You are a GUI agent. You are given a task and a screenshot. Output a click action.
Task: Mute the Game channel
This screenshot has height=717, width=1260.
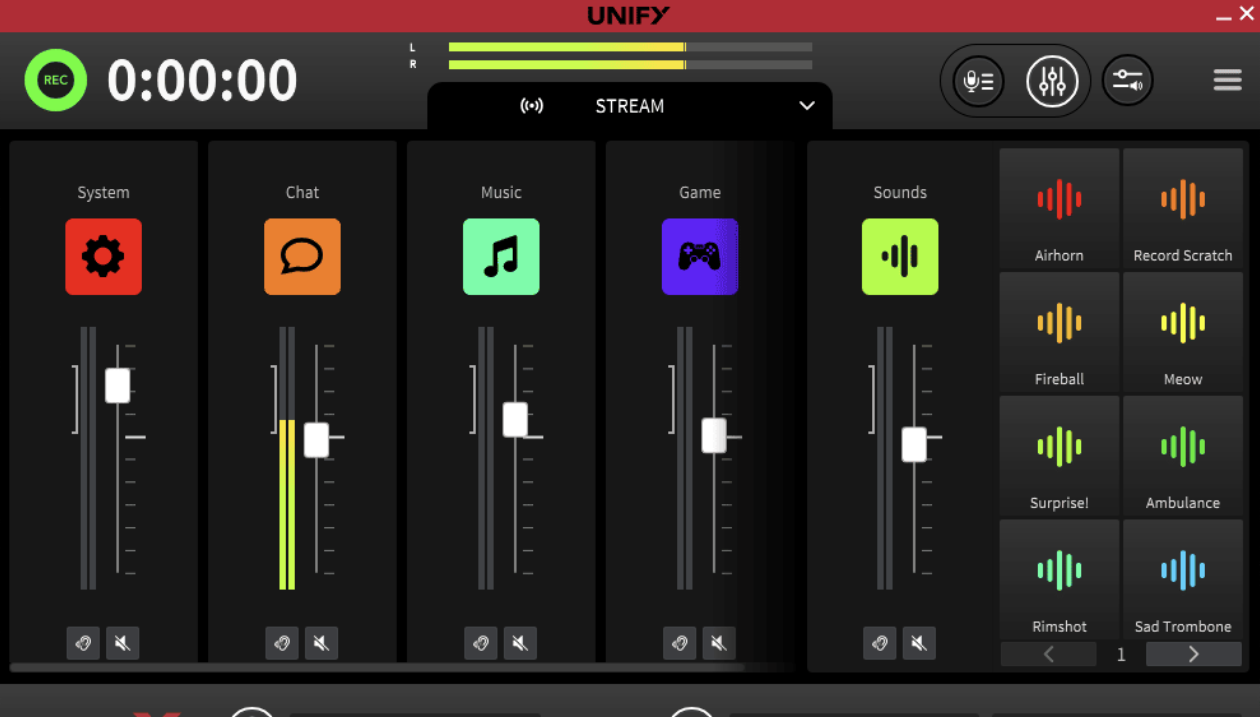point(719,643)
